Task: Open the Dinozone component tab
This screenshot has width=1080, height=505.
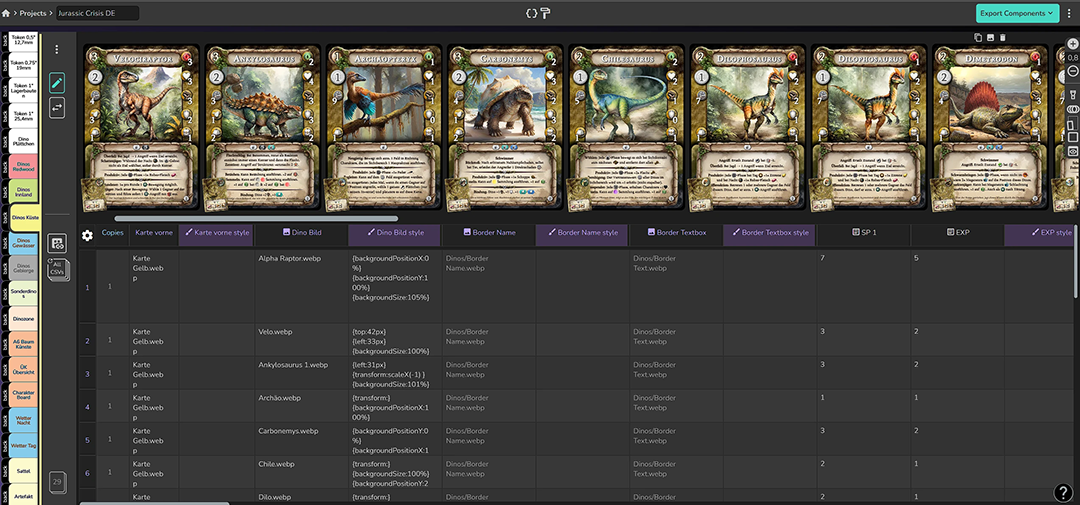Action: [x=23, y=320]
